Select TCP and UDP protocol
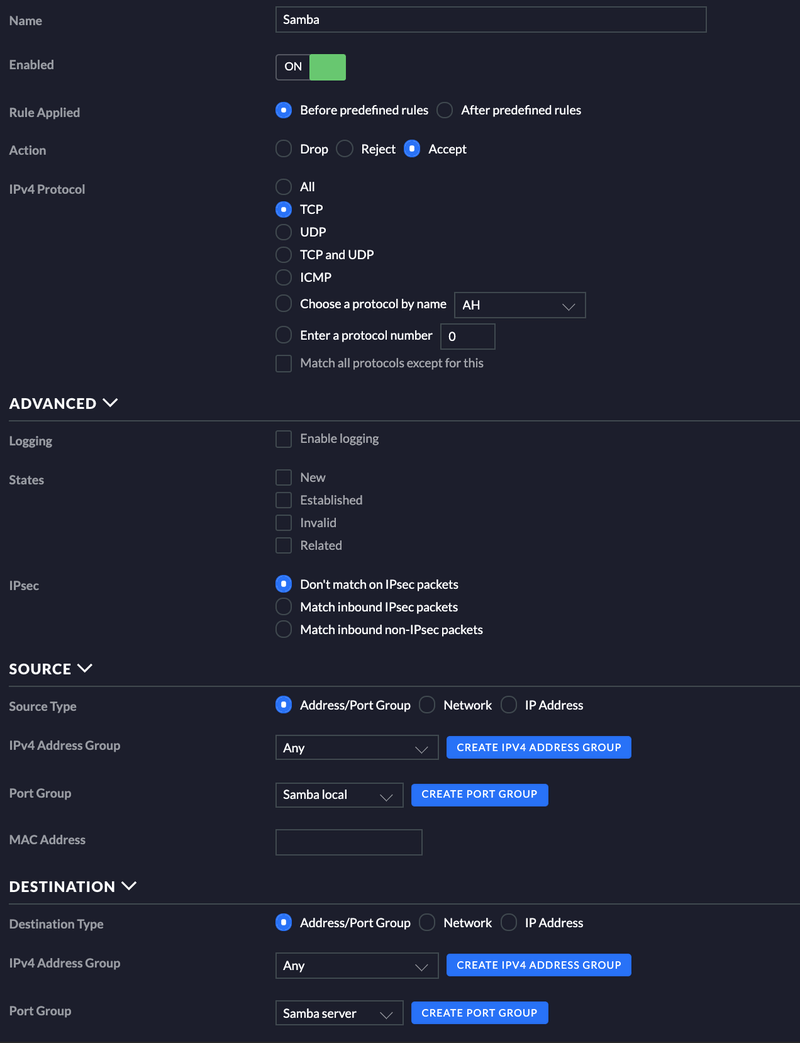Viewport: 800px width, 1043px height. pyautogui.click(x=284, y=255)
